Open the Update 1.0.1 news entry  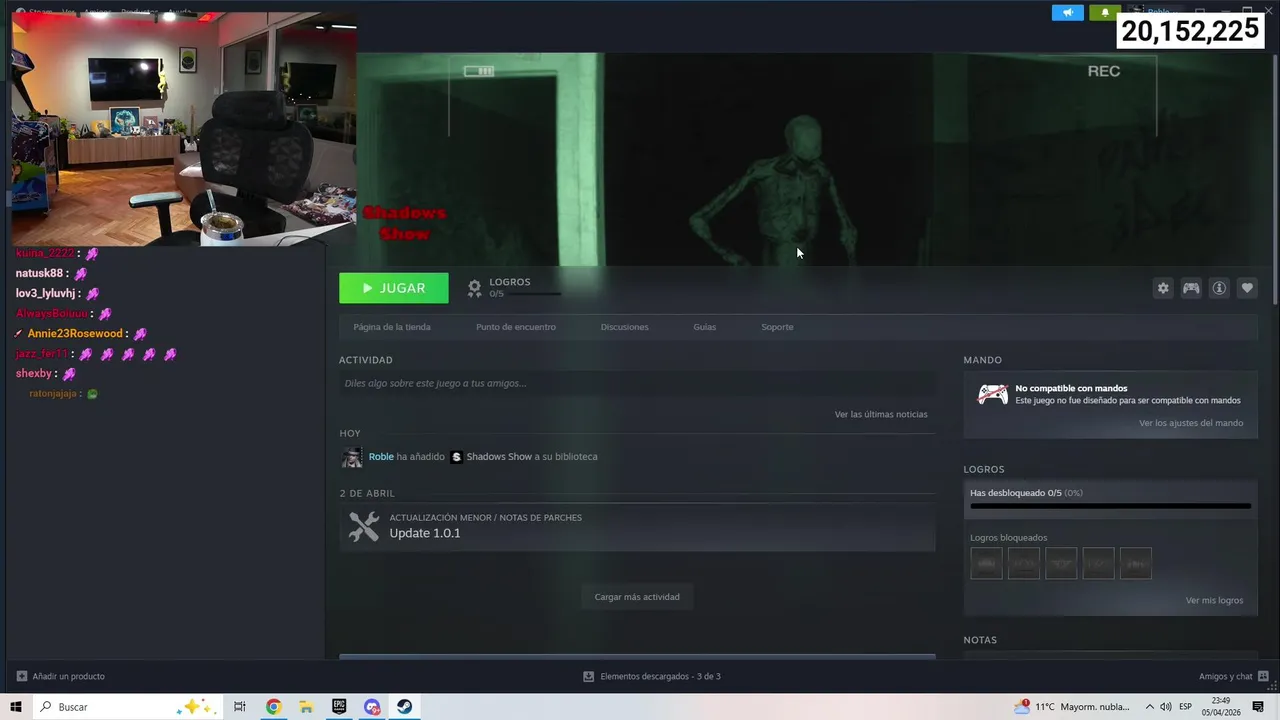tap(637, 526)
